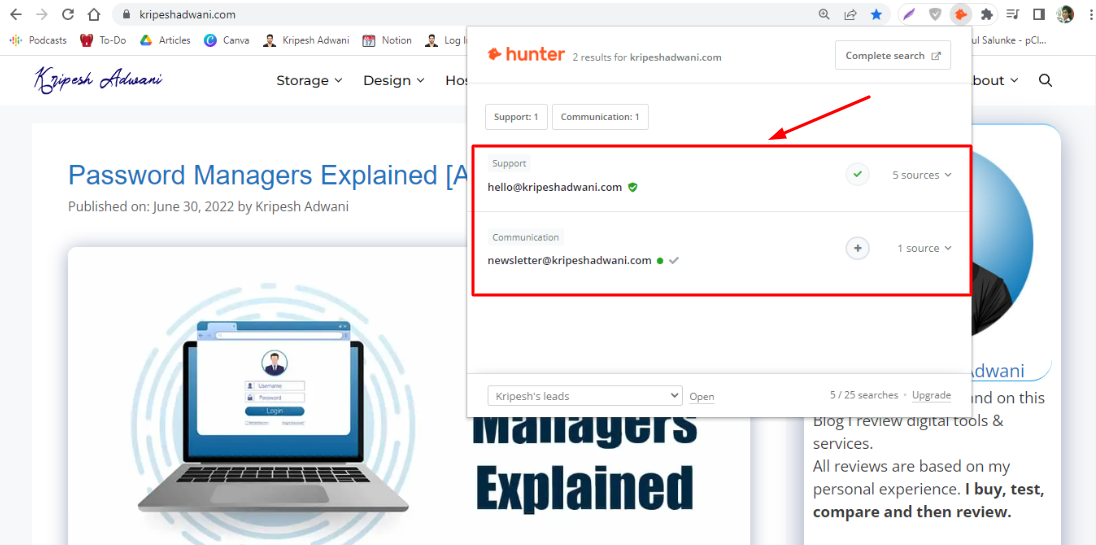The width and height of the screenshot is (1096, 545).
Task: Click the Password Managers Explained thumbnail image
Action: click(x=409, y=395)
